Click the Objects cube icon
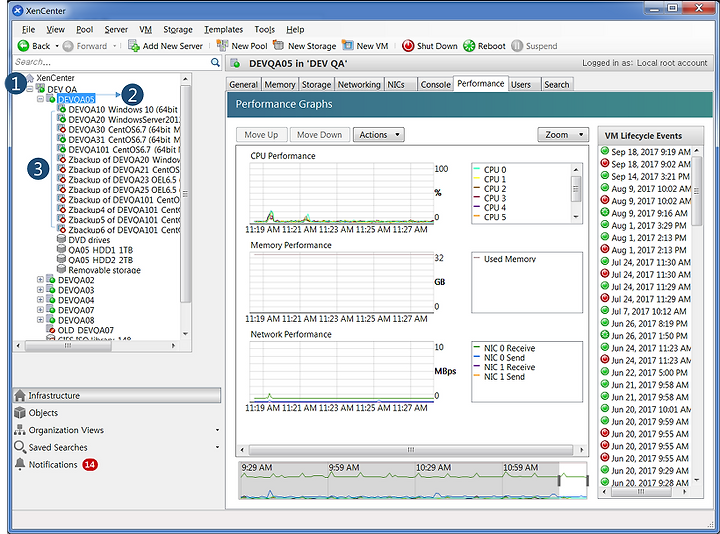 (x=20, y=412)
